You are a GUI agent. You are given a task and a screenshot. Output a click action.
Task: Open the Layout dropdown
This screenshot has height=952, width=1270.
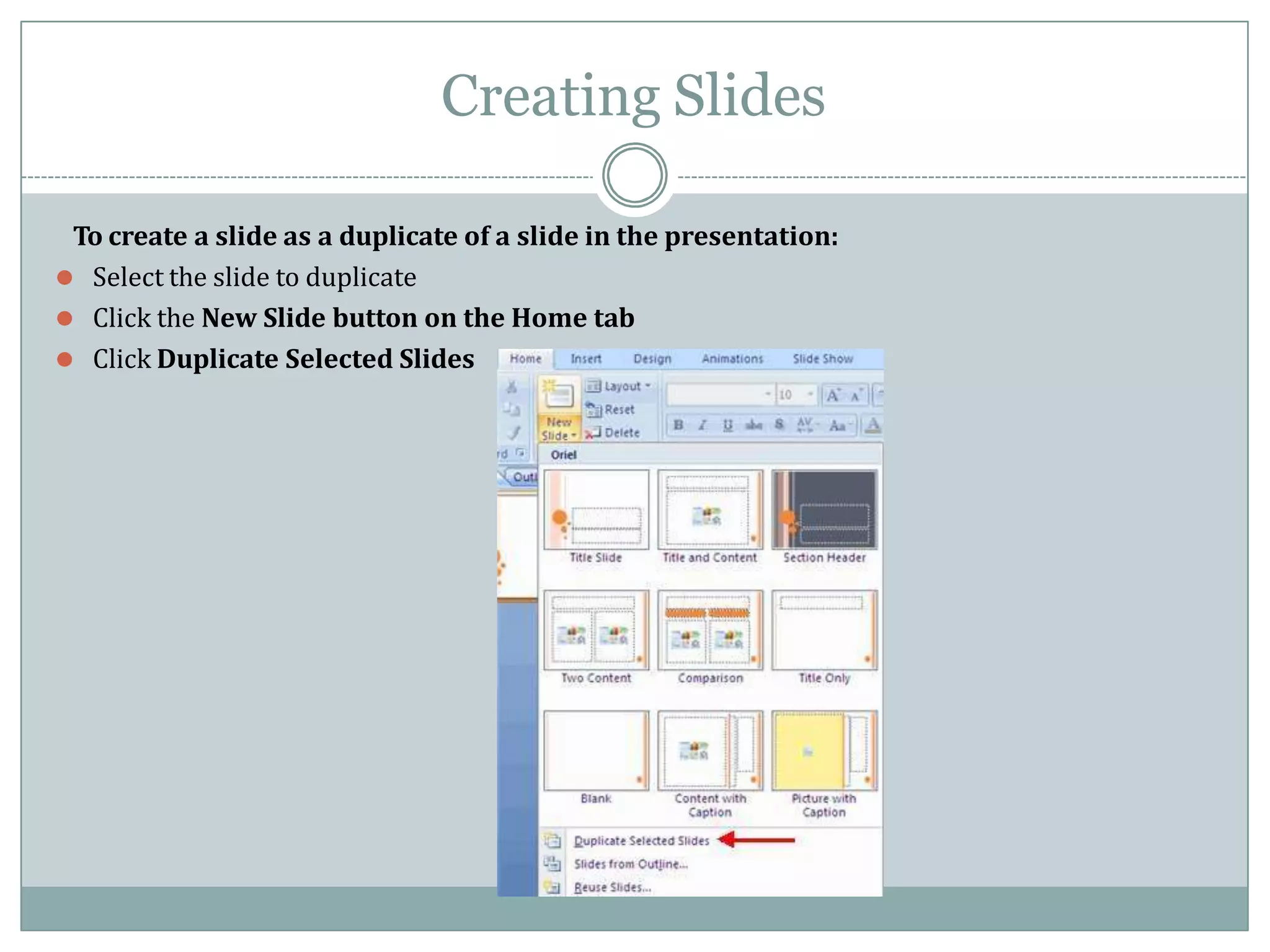tap(619, 386)
